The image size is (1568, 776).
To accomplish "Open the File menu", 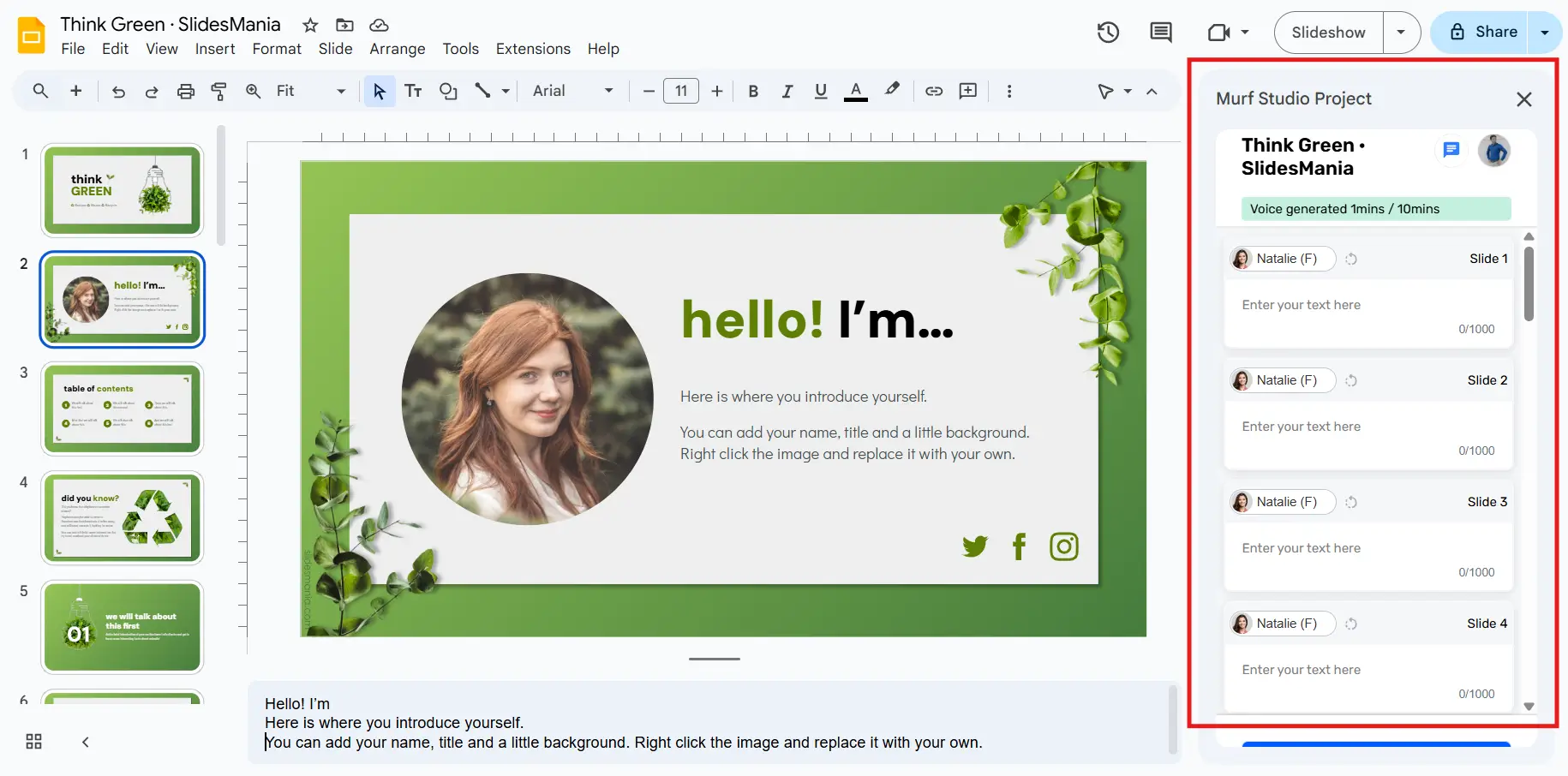I will [x=73, y=49].
